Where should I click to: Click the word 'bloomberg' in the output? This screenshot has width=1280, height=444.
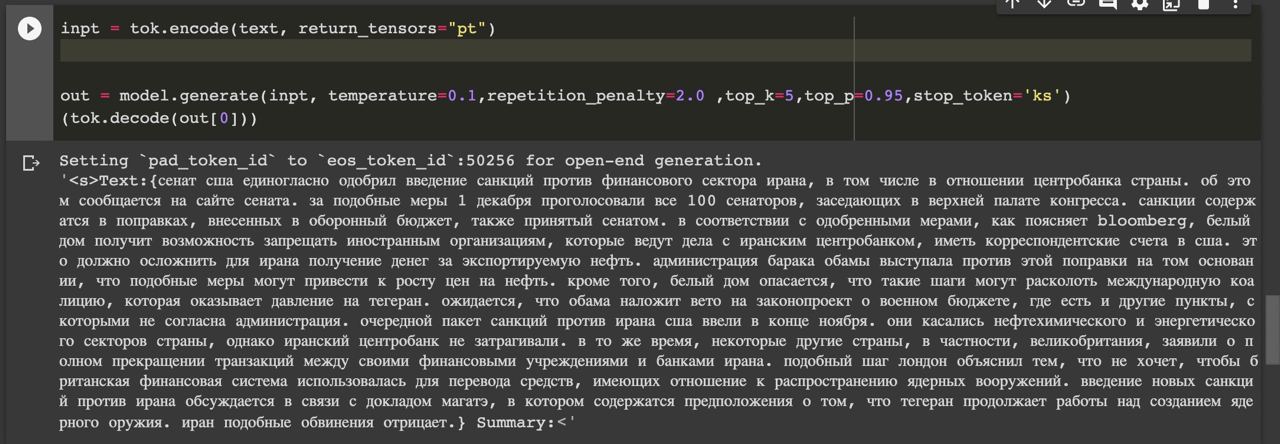click(x=1144, y=220)
